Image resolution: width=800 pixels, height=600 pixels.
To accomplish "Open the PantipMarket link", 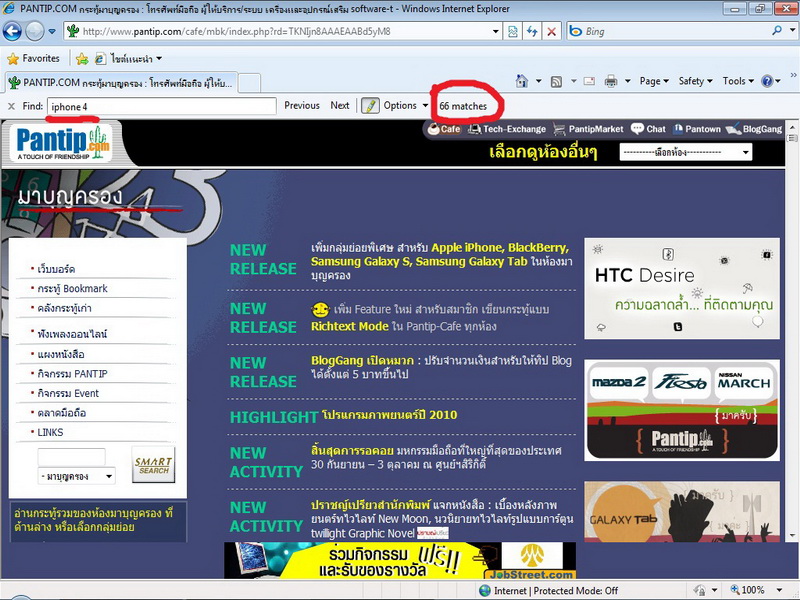I will [588, 129].
